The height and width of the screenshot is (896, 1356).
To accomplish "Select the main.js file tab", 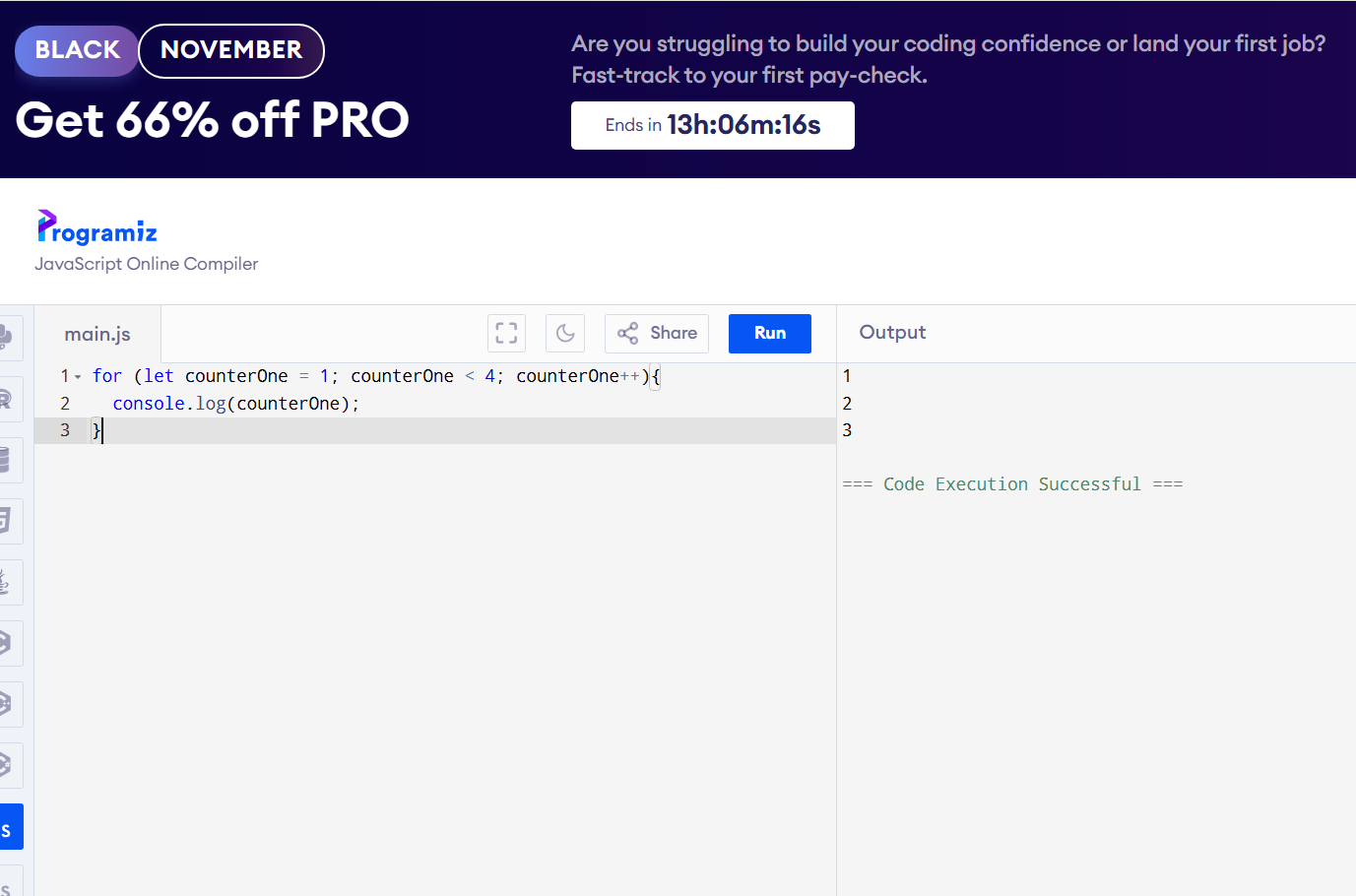I will [97, 335].
